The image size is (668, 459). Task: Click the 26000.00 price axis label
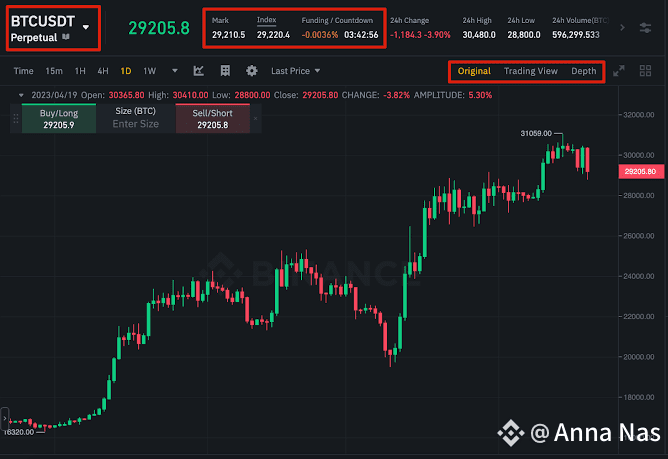(x=639, y=236)
